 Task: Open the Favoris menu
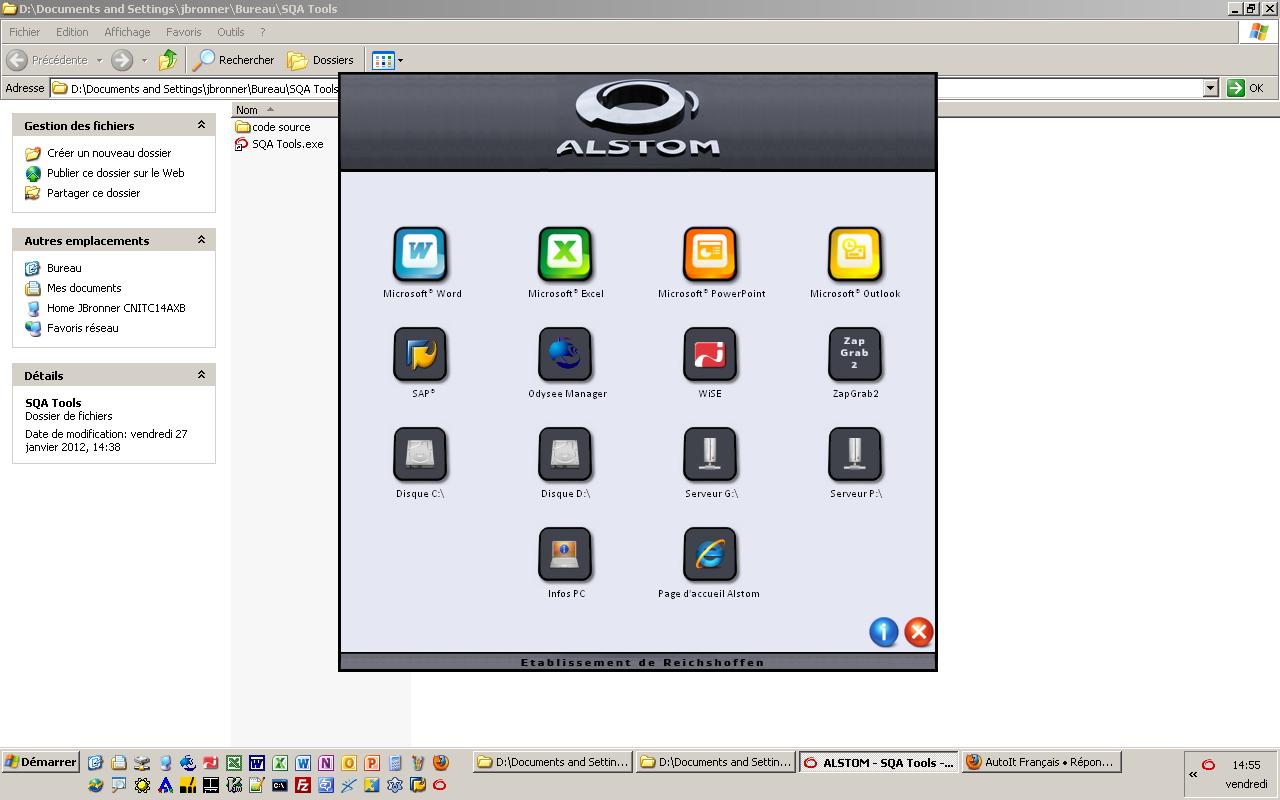(184, 32)
